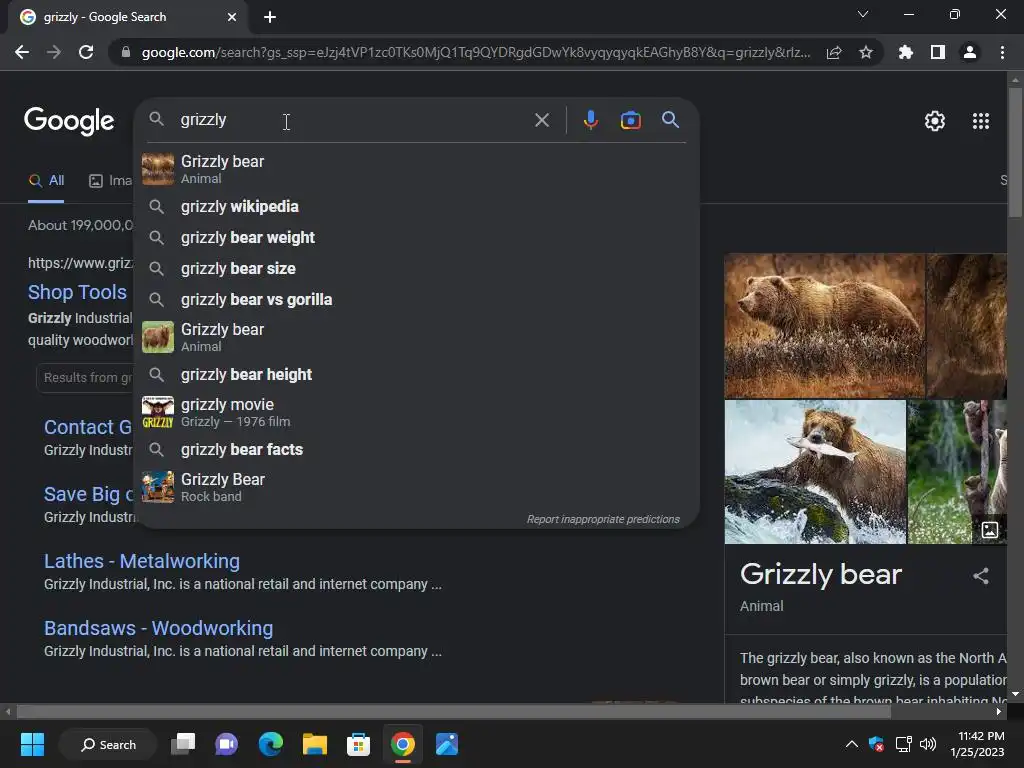The image size is (1024, 768).
Task: Open File Explorer from taskbar
Action: [314, 744]
